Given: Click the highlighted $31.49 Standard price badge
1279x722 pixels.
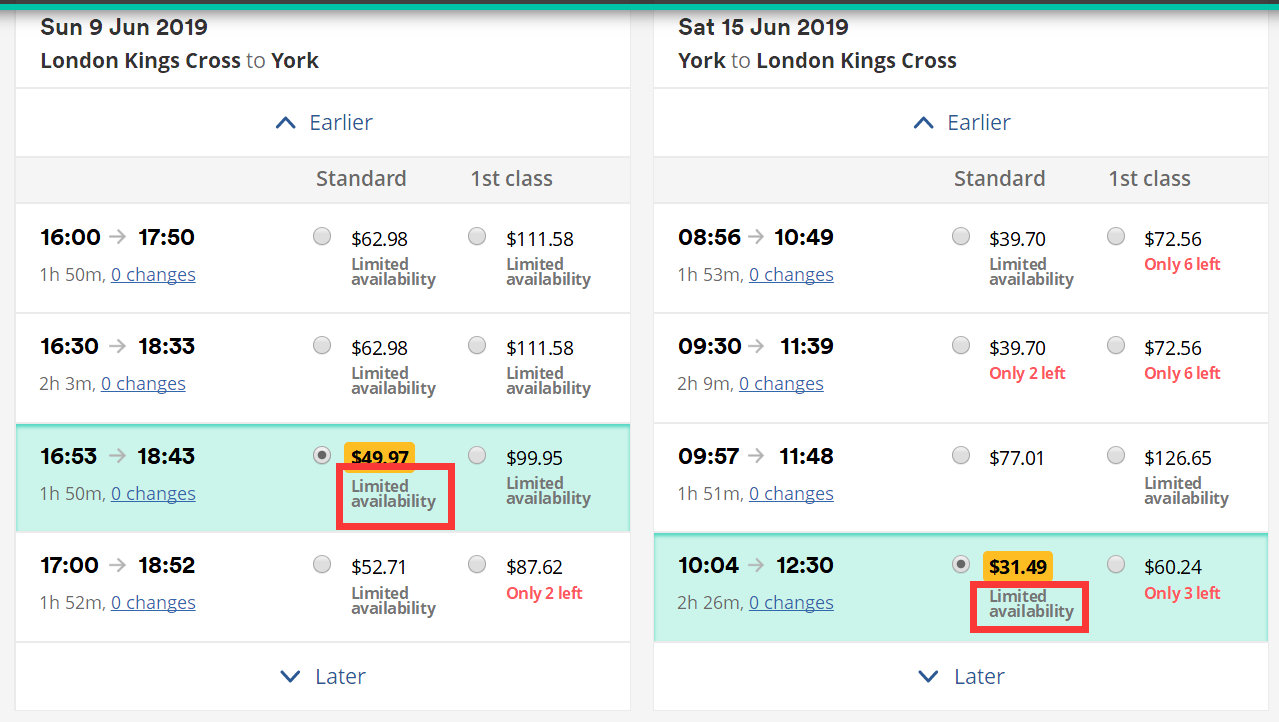Looking at the screenshot, I should click(x=1017, y=567).
